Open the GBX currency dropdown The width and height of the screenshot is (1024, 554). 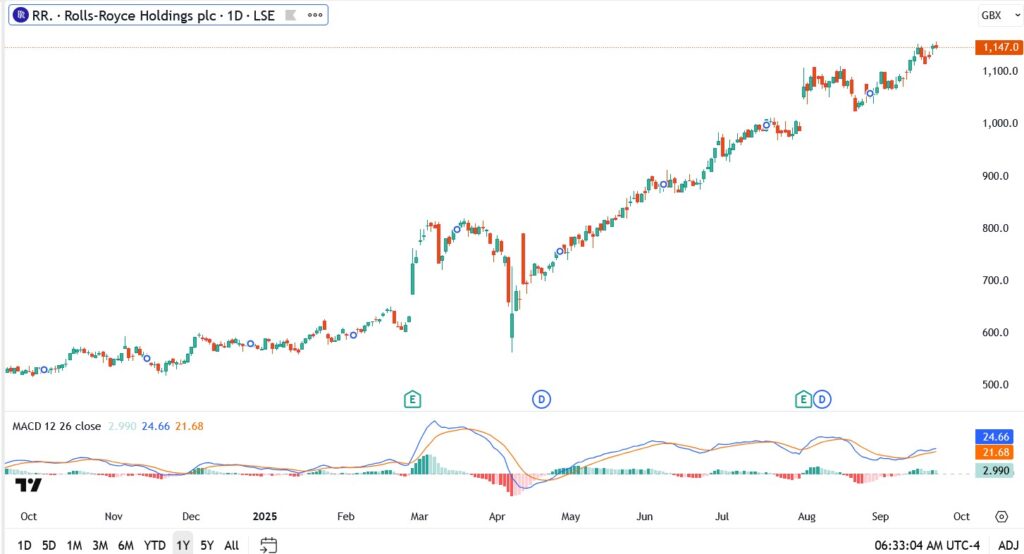1000,15
